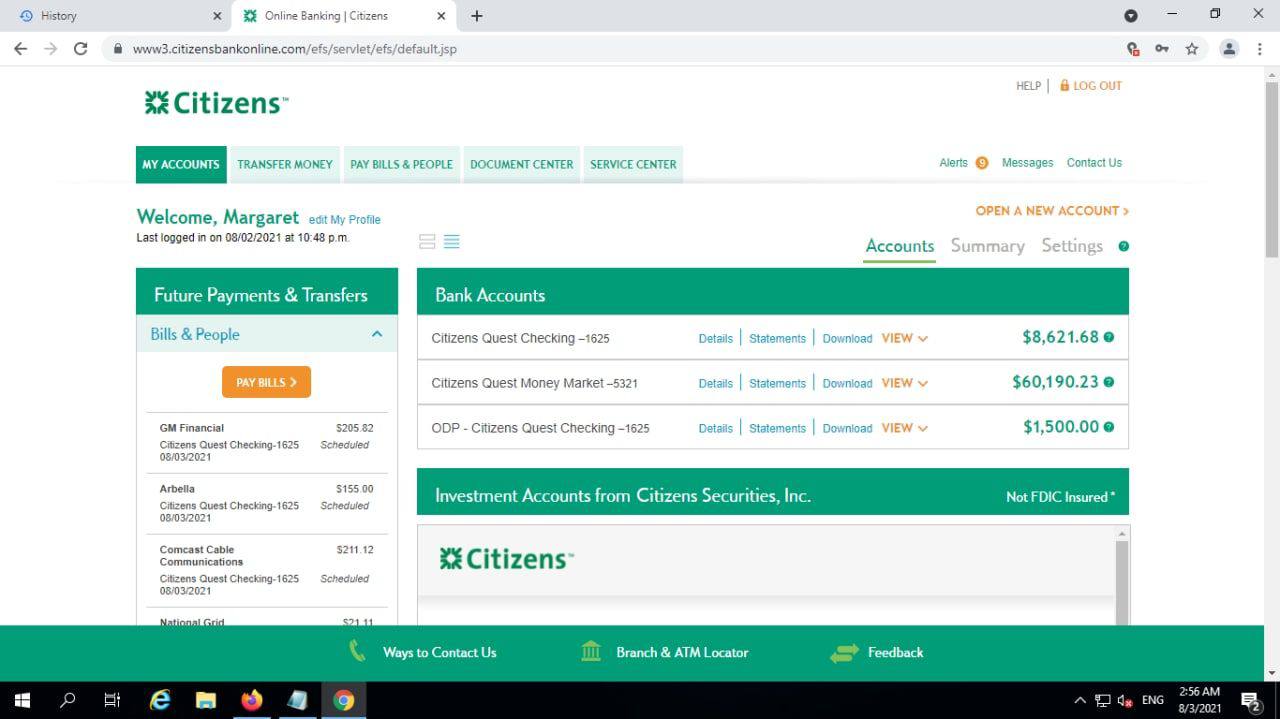Click Download for ODP - Citizens Quest Checking
This screenshot has width=1280, height=719.
pos(847,429)
